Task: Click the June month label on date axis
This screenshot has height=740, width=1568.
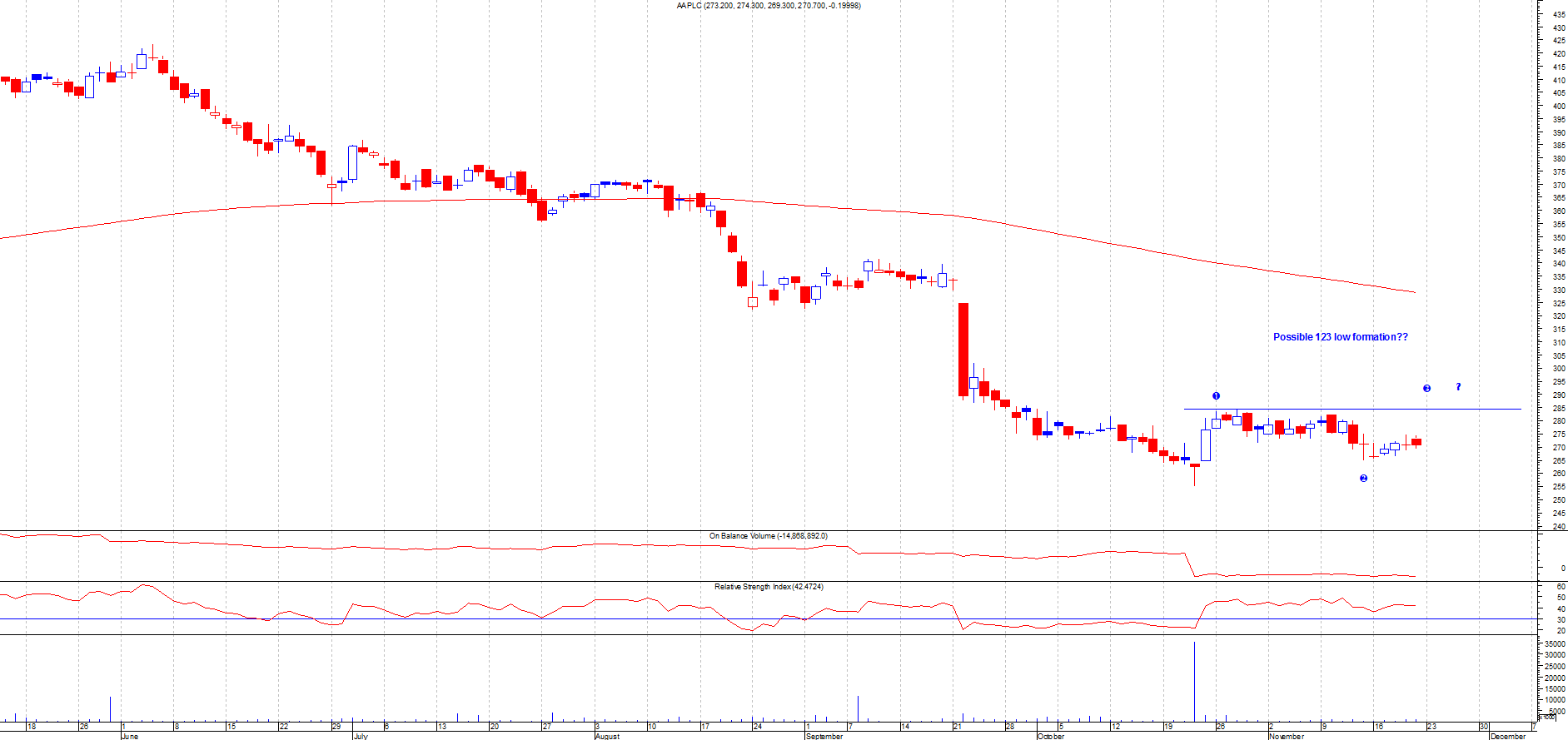Action: coord(130,736)
